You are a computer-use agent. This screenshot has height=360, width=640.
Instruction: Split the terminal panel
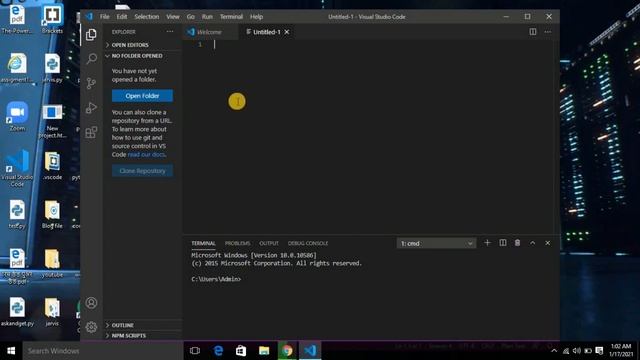[x=502, y=243]
